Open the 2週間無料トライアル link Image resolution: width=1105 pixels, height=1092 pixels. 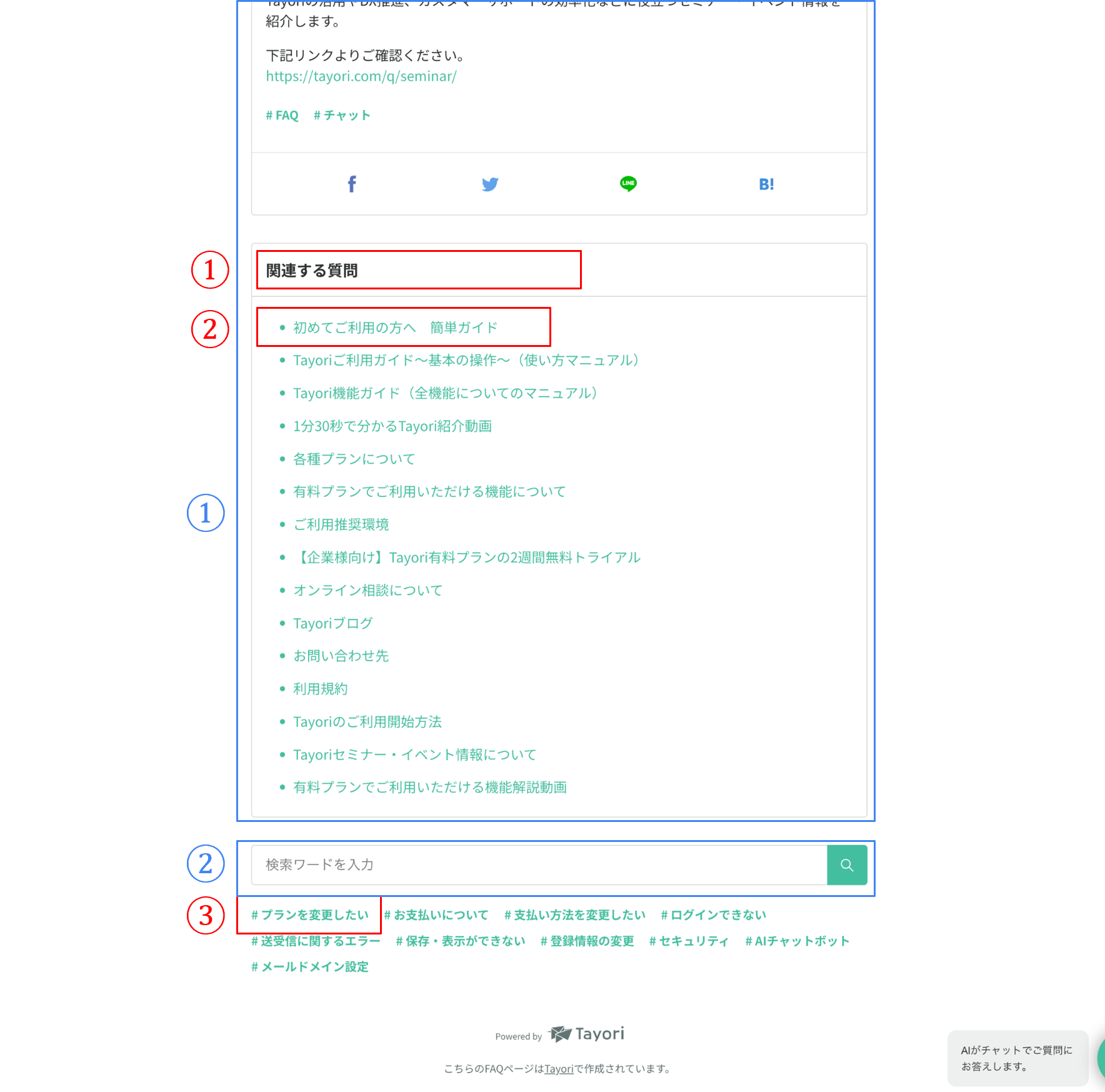(x=467, y=558)
